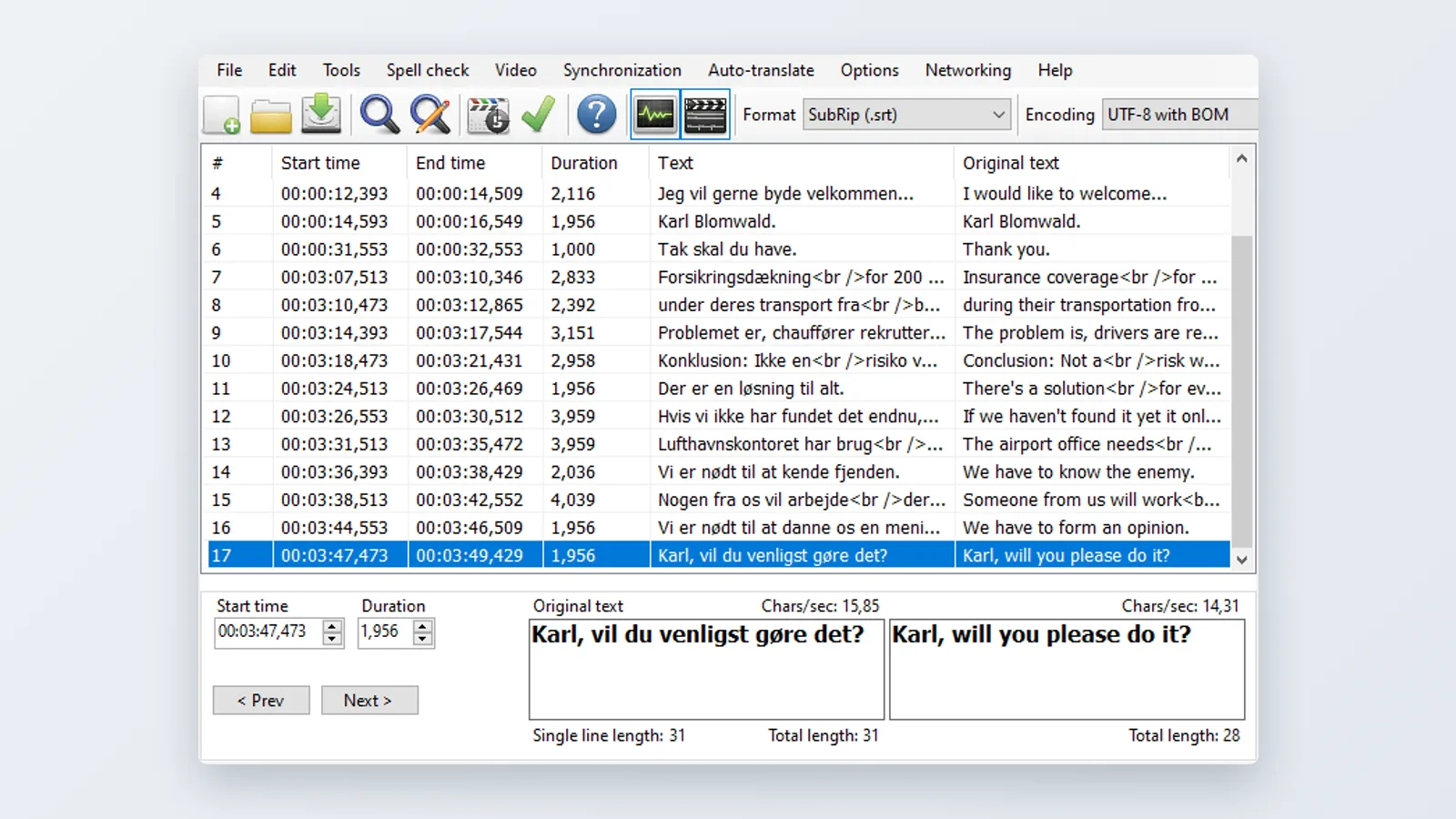
Task: Open the Synchronization menu
Action: (622, 70)
